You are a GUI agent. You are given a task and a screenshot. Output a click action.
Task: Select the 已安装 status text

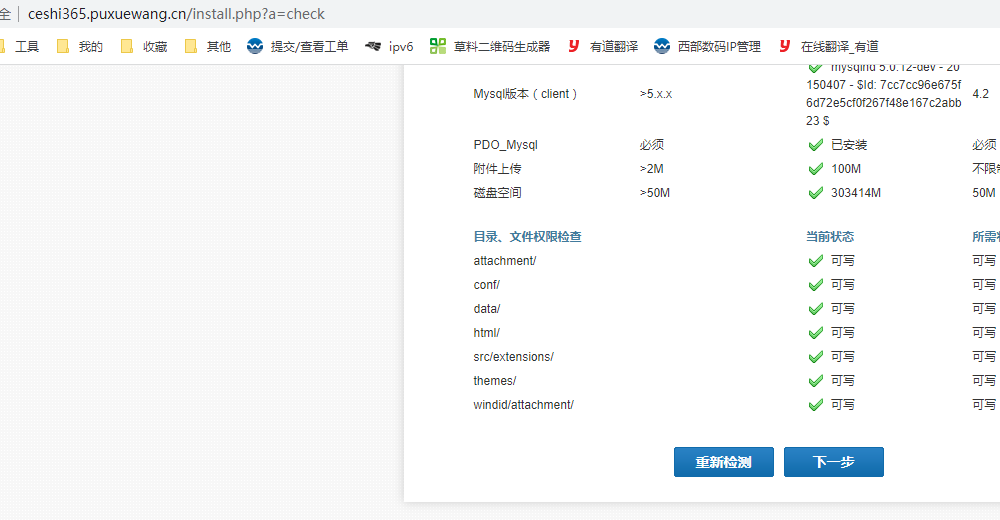(849, 145)
